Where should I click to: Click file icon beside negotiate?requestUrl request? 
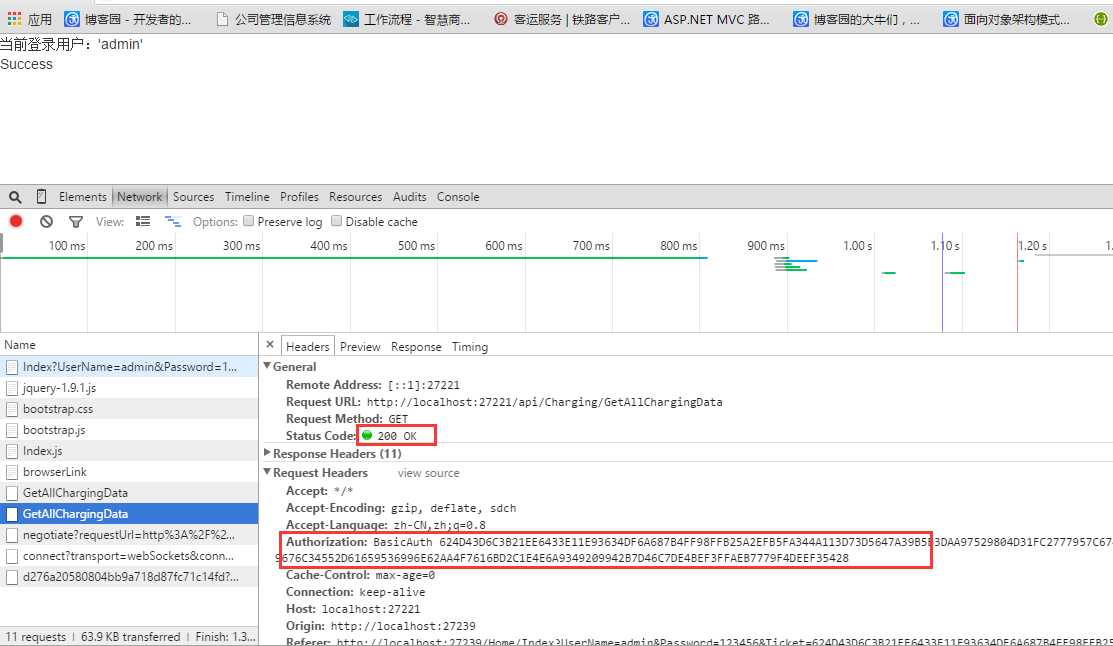point(11,535)
